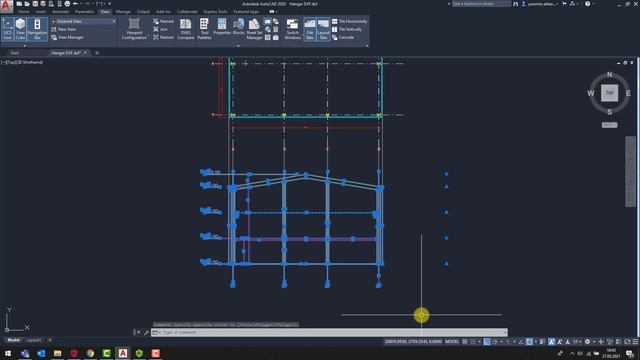Viewport: 640px width, 360px height.
Task: Open Windows Start menu
Action: (8, 353)
